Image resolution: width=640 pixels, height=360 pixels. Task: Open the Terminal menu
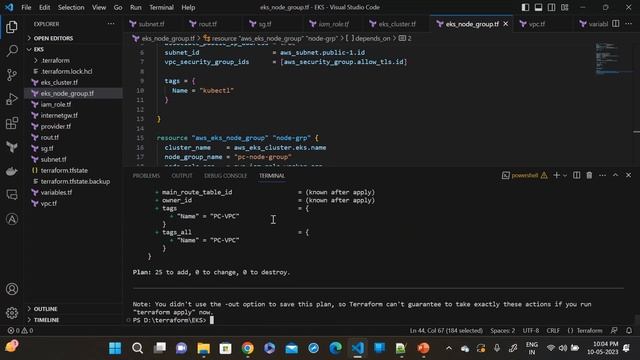coord(161,7)
